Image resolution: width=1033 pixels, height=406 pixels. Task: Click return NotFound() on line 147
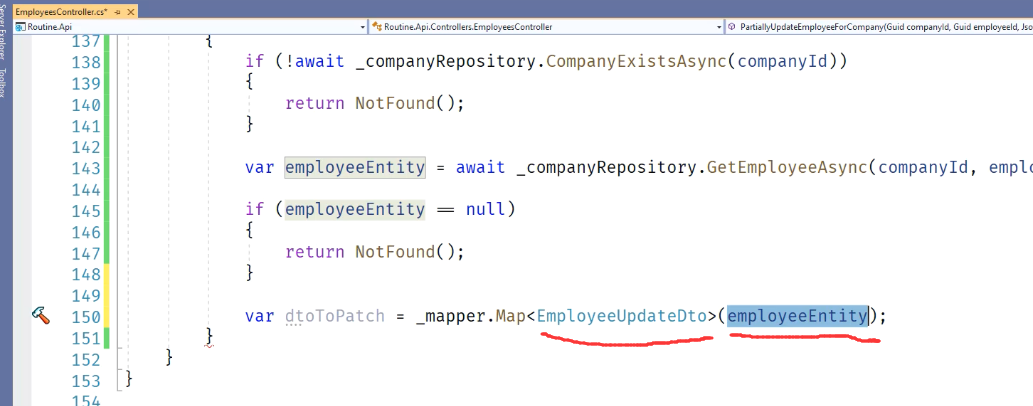[375, 252]
